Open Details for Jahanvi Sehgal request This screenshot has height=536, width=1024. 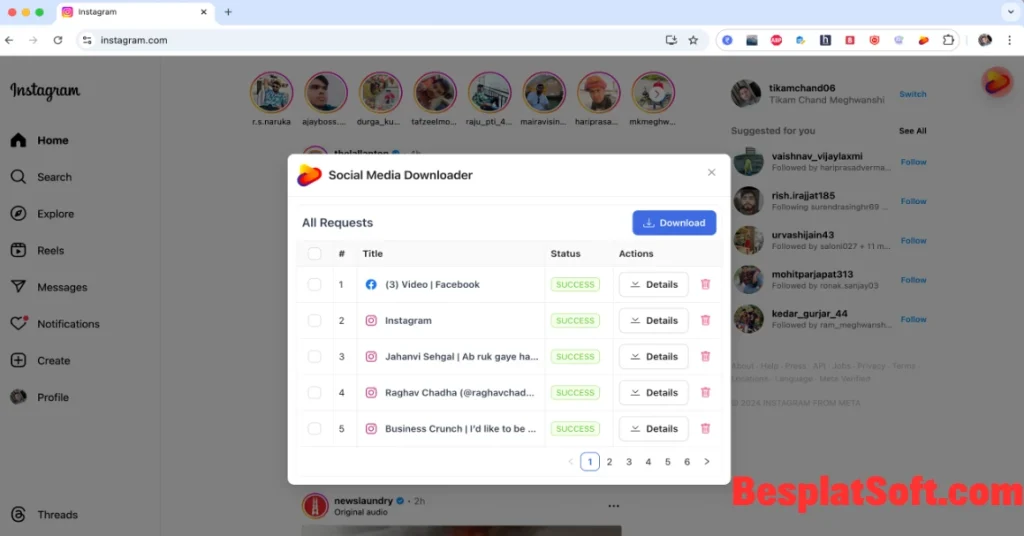654,356
